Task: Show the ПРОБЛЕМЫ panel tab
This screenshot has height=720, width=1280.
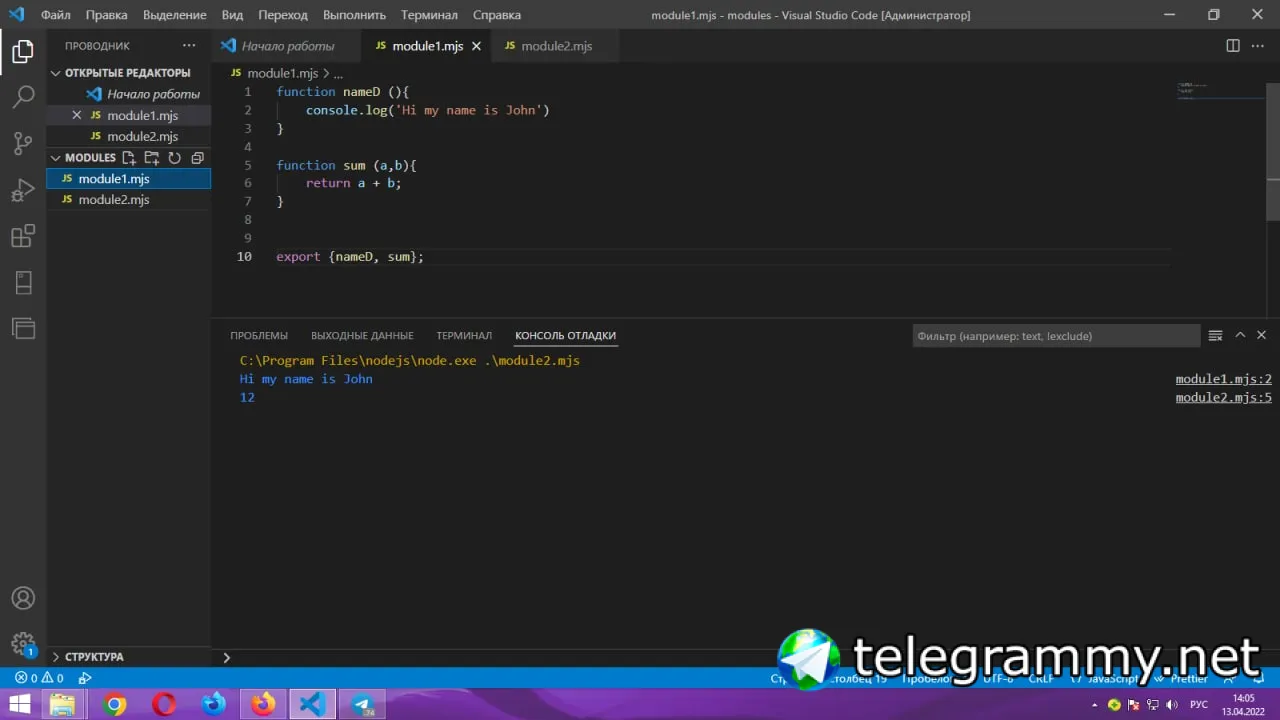Action: [259, 336]
